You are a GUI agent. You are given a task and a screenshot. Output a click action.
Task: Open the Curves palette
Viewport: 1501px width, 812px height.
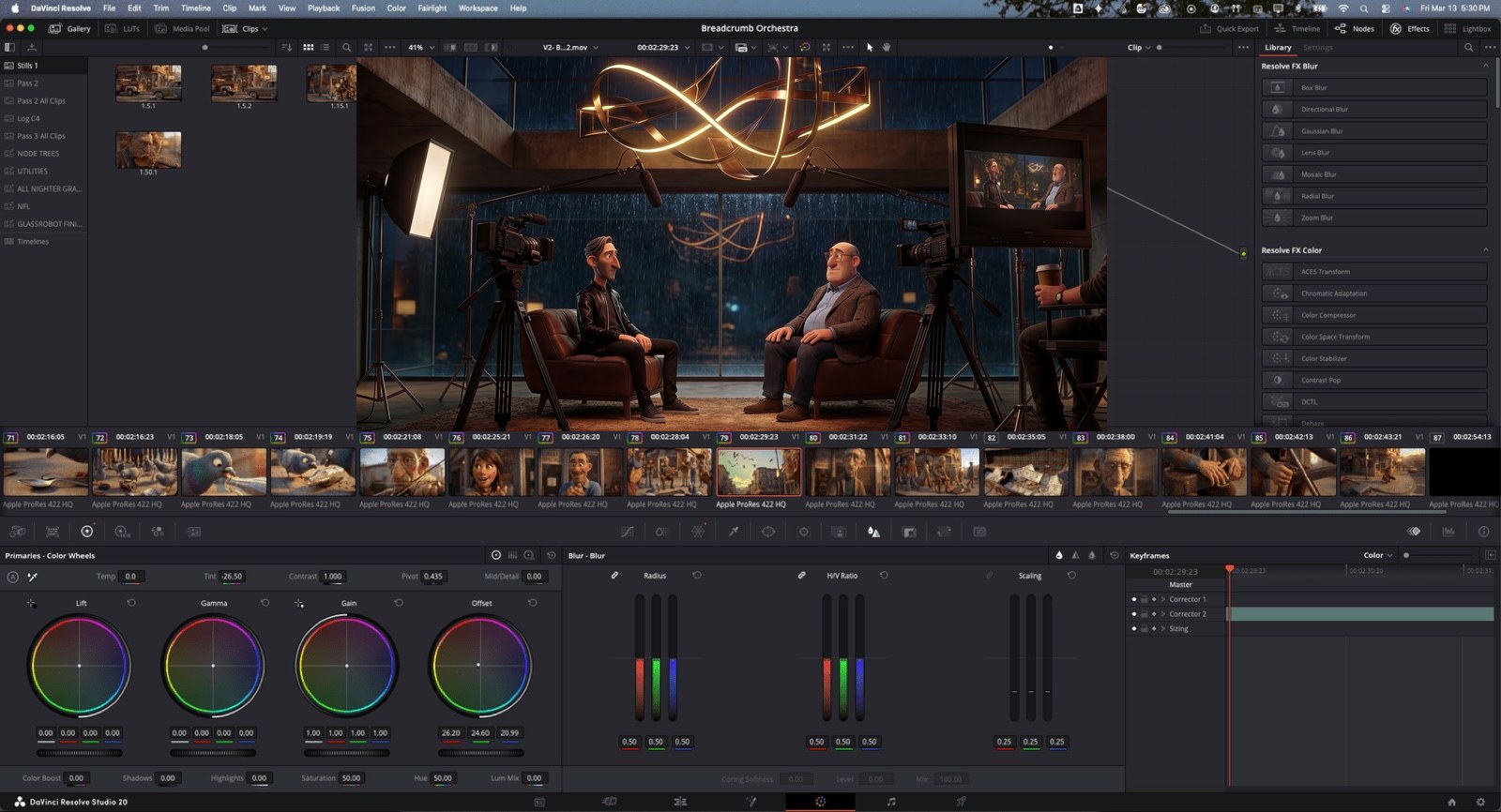point(627,532)
